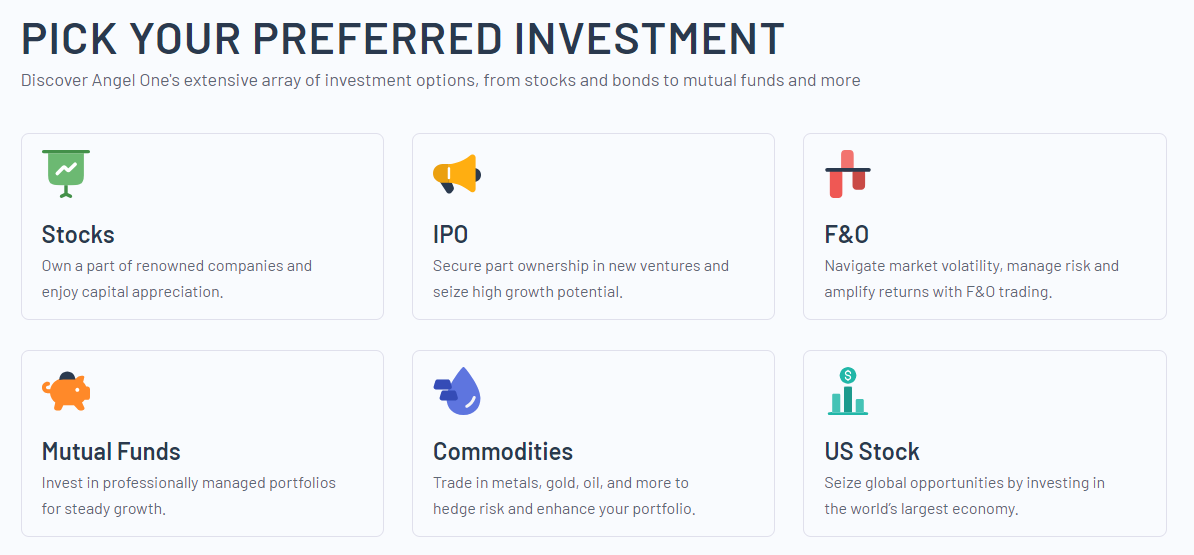This screenshot has width=1194, height=555.
Task: Open the US Stock heading
Action: coord(872,452)
